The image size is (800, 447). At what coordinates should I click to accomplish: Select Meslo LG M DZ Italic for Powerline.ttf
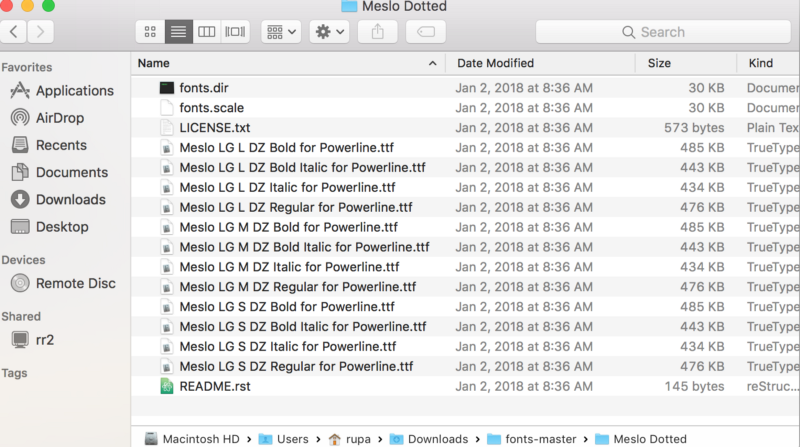pyautogui.click(x=289, y=267)
